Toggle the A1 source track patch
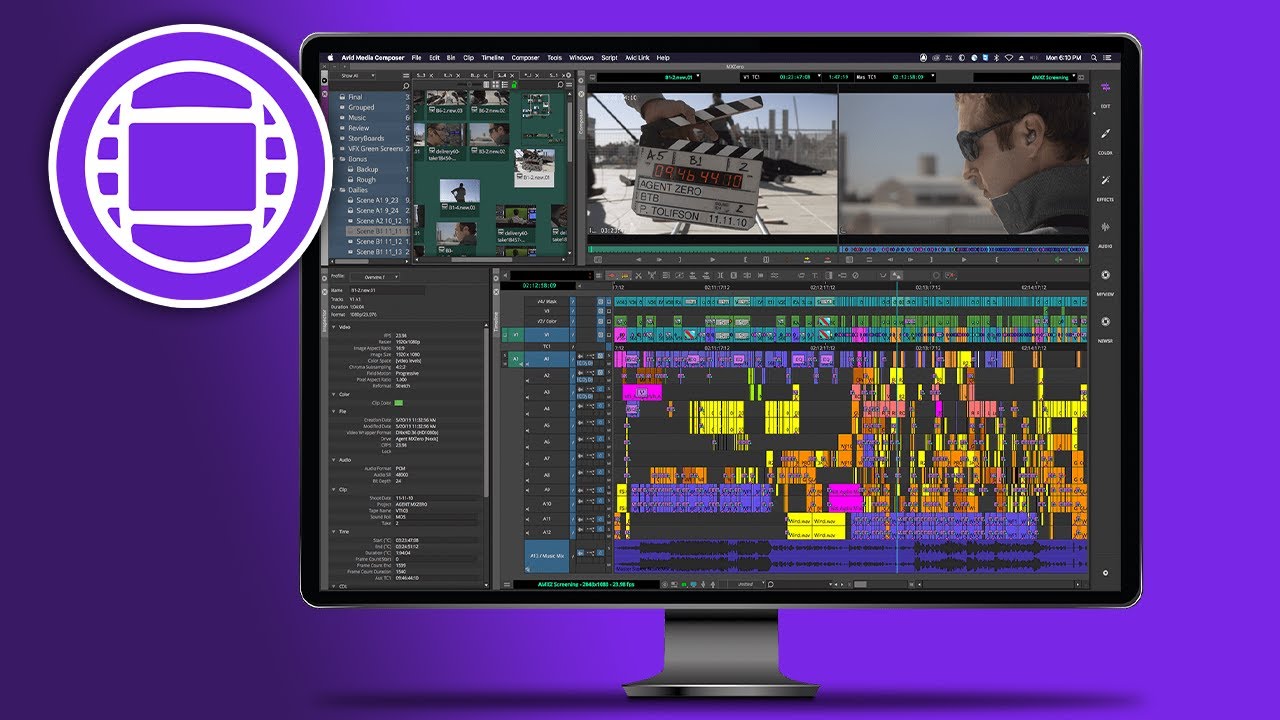The height and width of the screenshot is (720, 1280). (516, 359)
